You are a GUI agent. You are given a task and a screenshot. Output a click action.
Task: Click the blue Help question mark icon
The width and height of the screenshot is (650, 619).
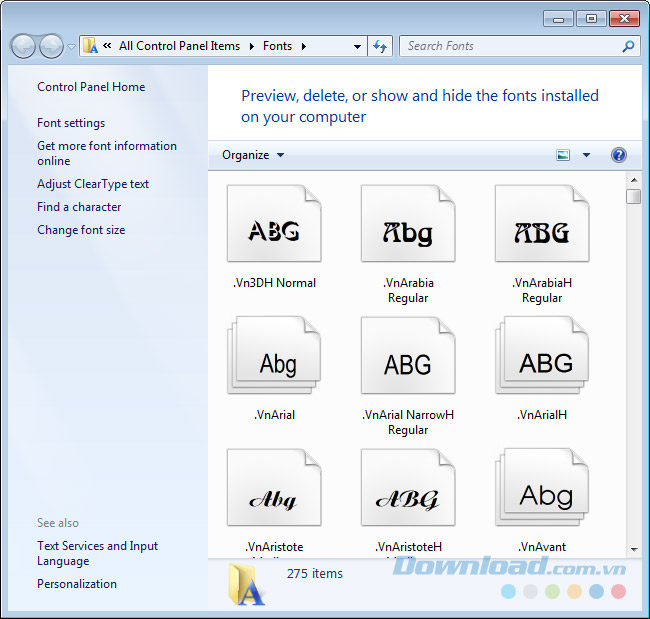coord(619,155)
